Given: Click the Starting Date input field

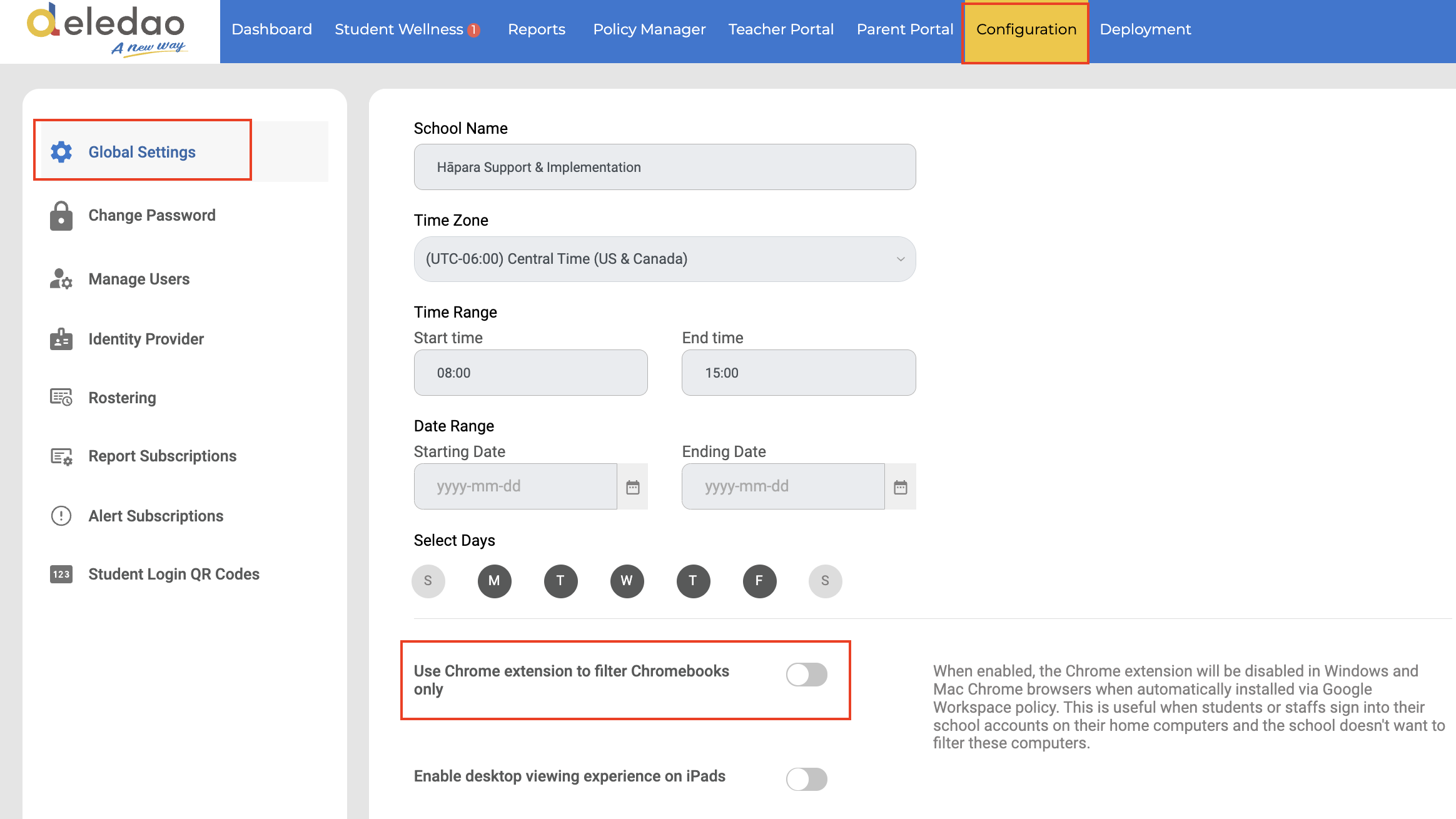Looking at the screenshot, I should [515, 486].
